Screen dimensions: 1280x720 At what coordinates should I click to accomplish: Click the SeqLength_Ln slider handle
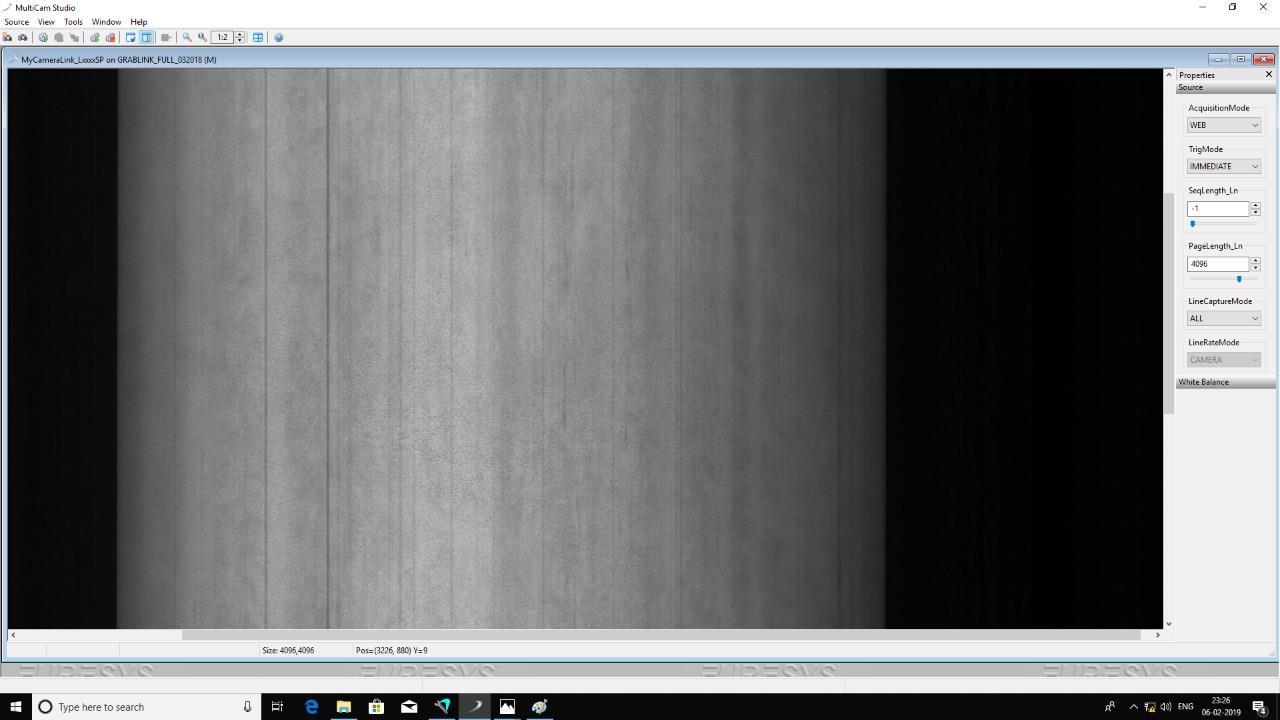[x=1193, y=224]
